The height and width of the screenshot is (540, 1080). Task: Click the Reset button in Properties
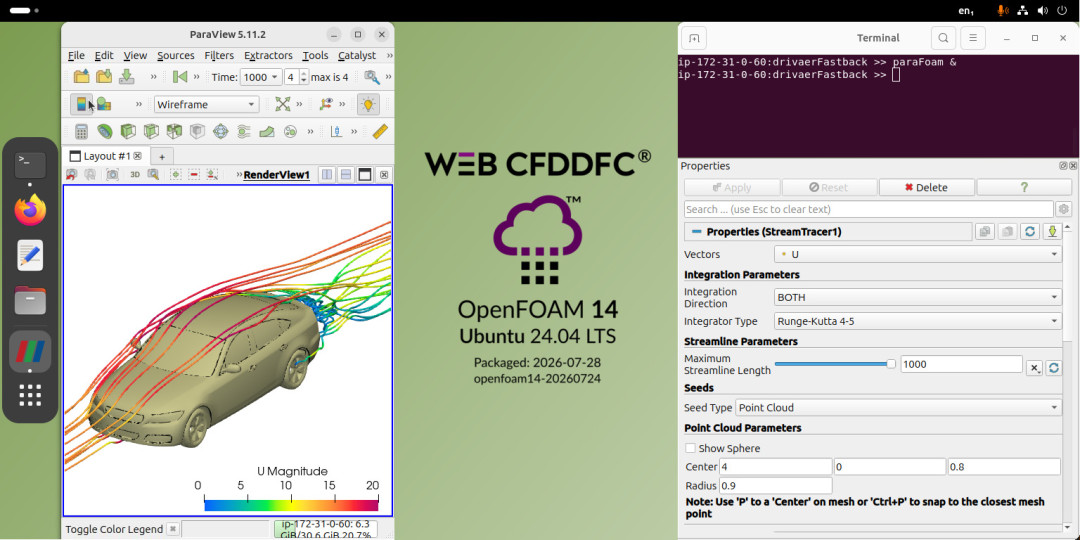click(x=829, y=187)
